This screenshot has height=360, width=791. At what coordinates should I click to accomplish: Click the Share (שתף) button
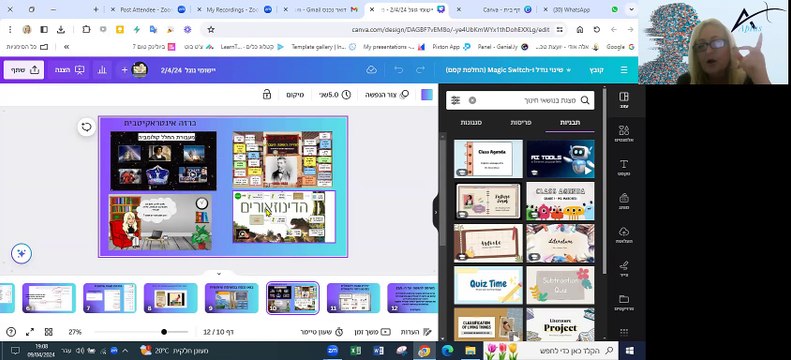[24, 70]
